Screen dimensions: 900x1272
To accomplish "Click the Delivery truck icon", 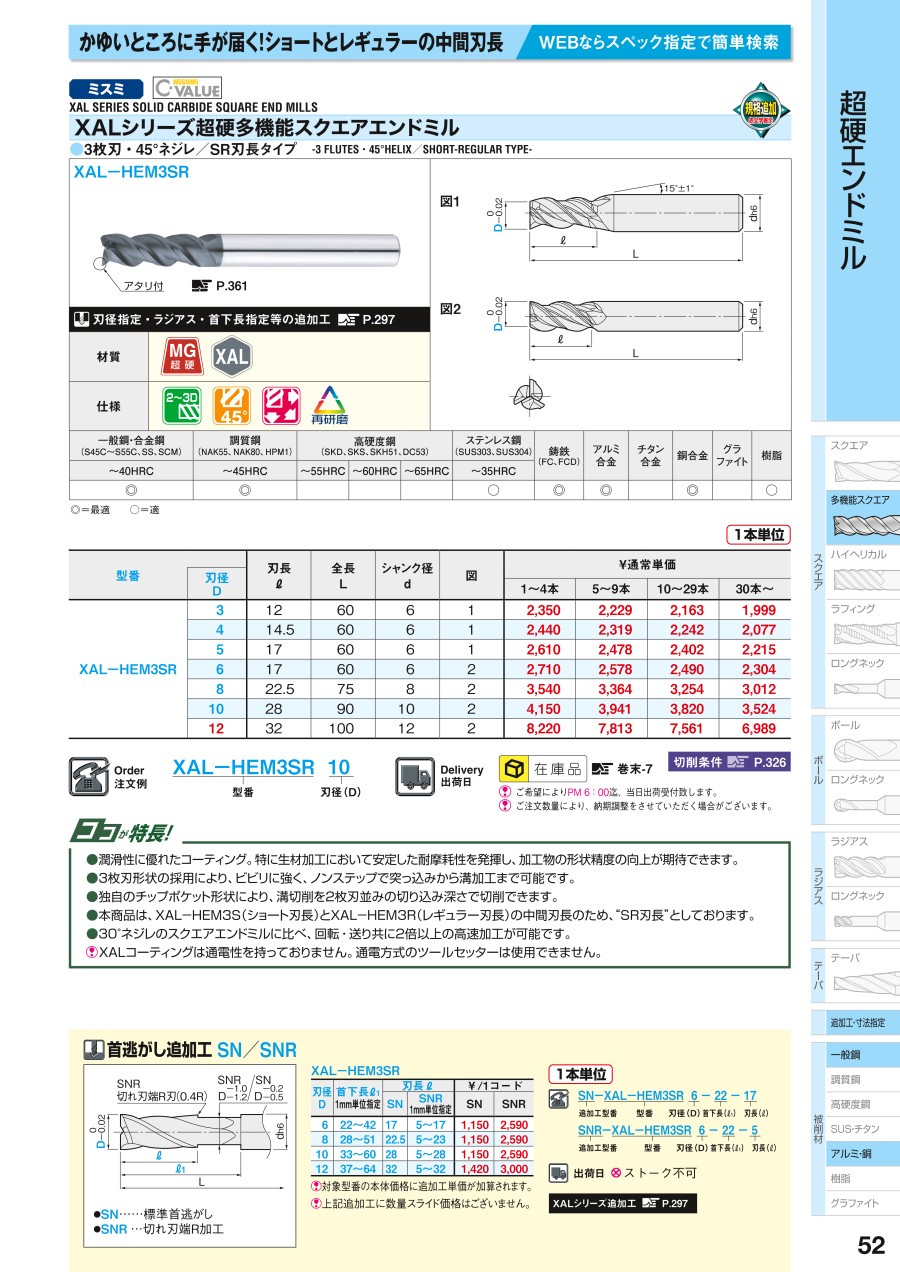I will [415, 775].
